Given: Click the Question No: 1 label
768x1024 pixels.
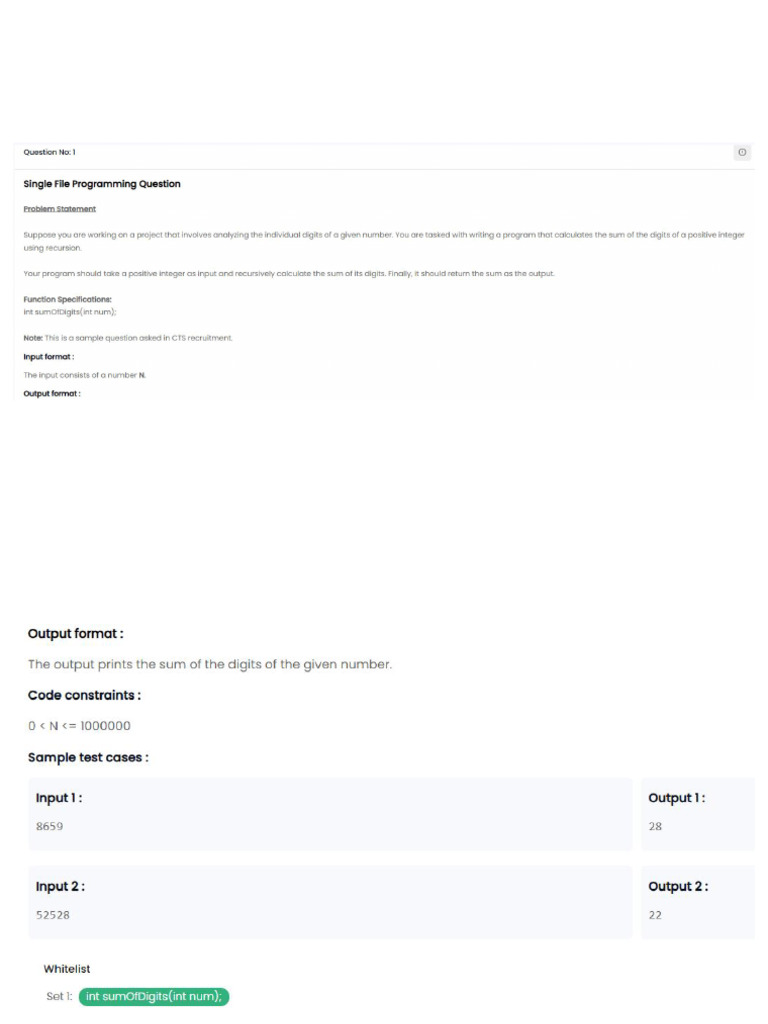Looking at the screenshot, I should [49, 152].
